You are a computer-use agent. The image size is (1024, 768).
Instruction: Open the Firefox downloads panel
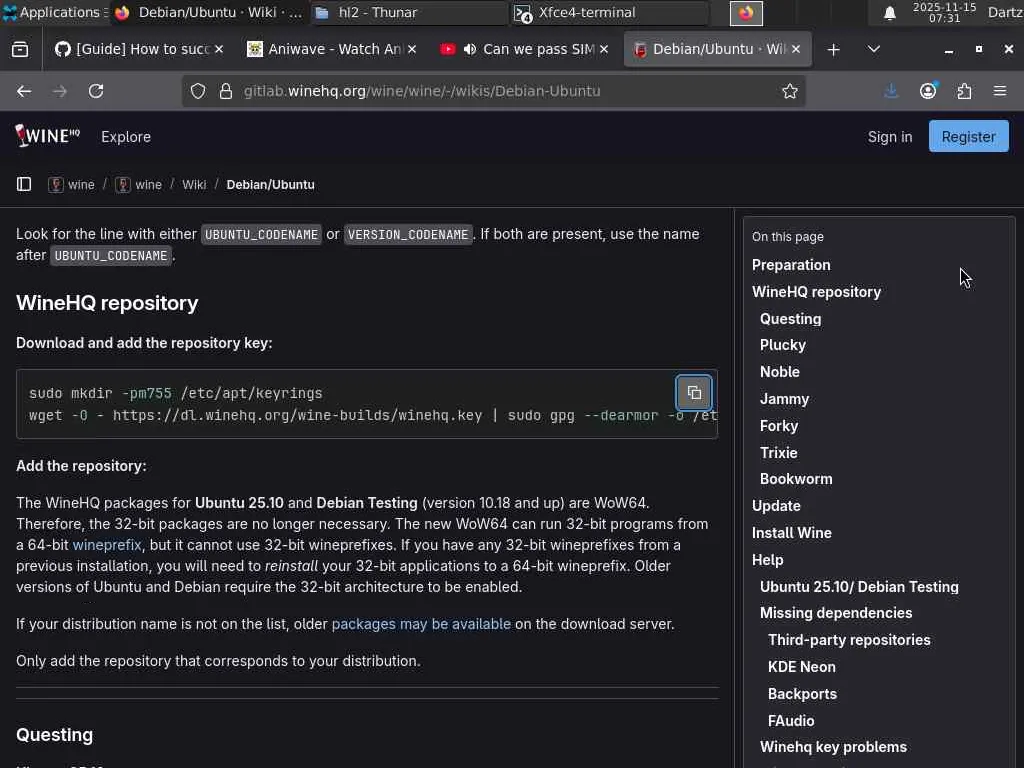click(x=891, y=91)
